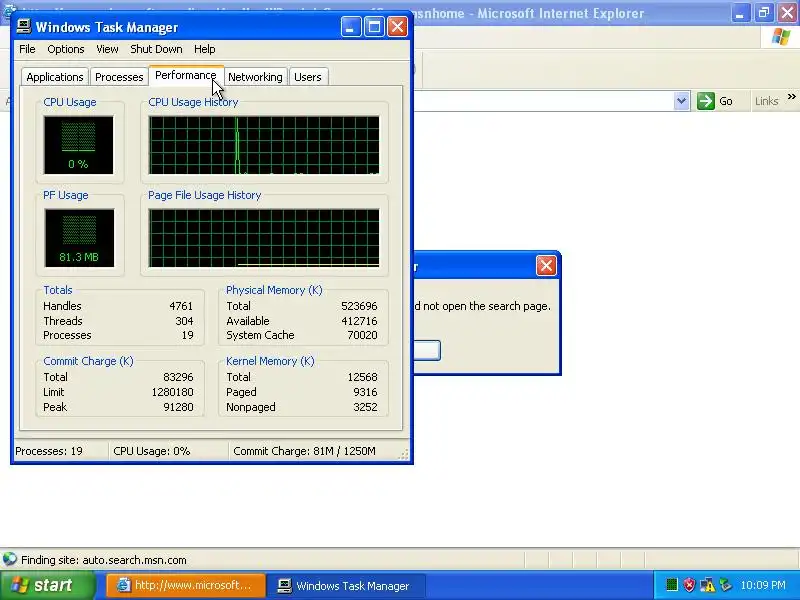Click the PF Usage gauge showing 81.3 MB
Viewport: 800px width, 600px height.
[79, 238]
